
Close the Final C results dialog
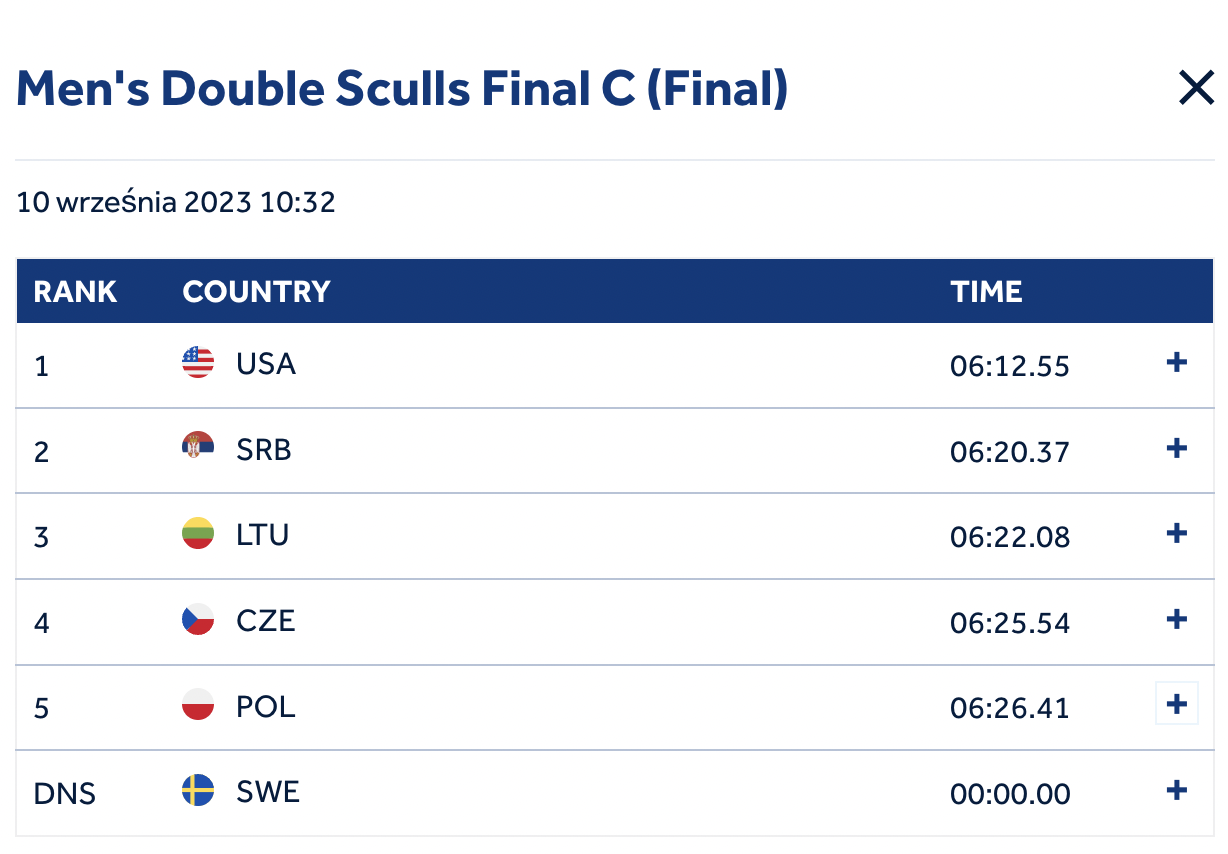click(x=1196, y=90)
